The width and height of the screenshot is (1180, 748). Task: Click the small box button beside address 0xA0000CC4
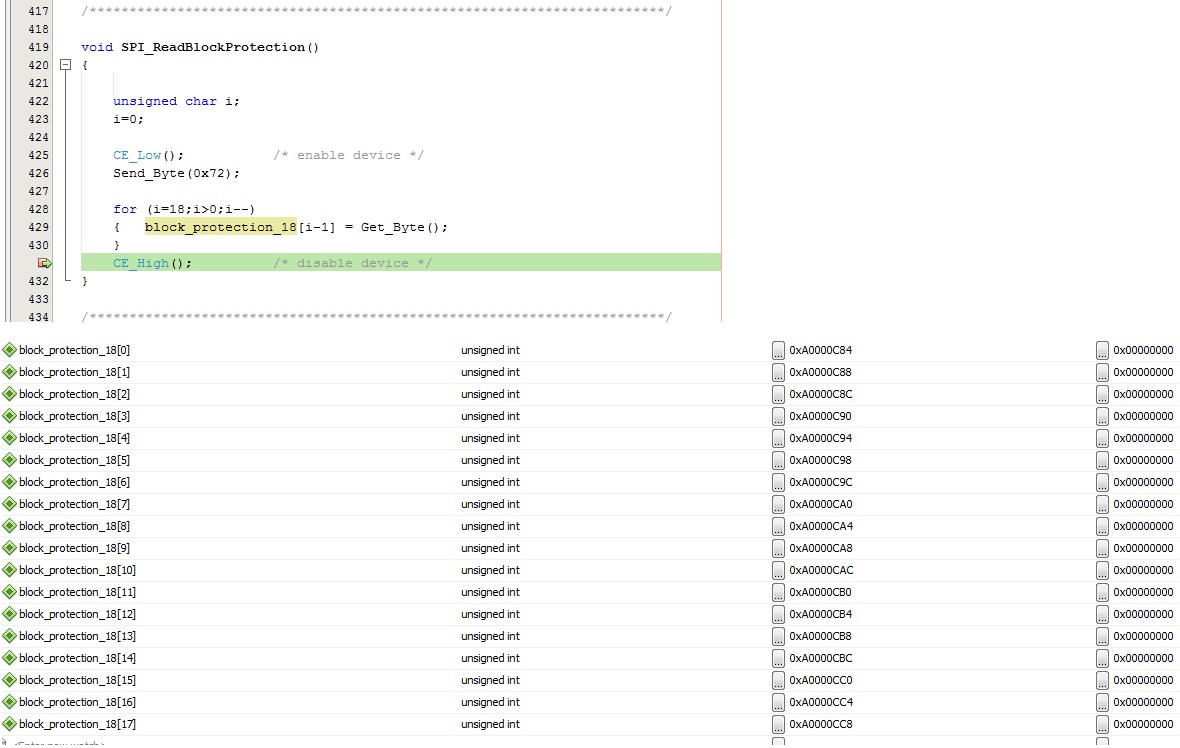[778, 702]
